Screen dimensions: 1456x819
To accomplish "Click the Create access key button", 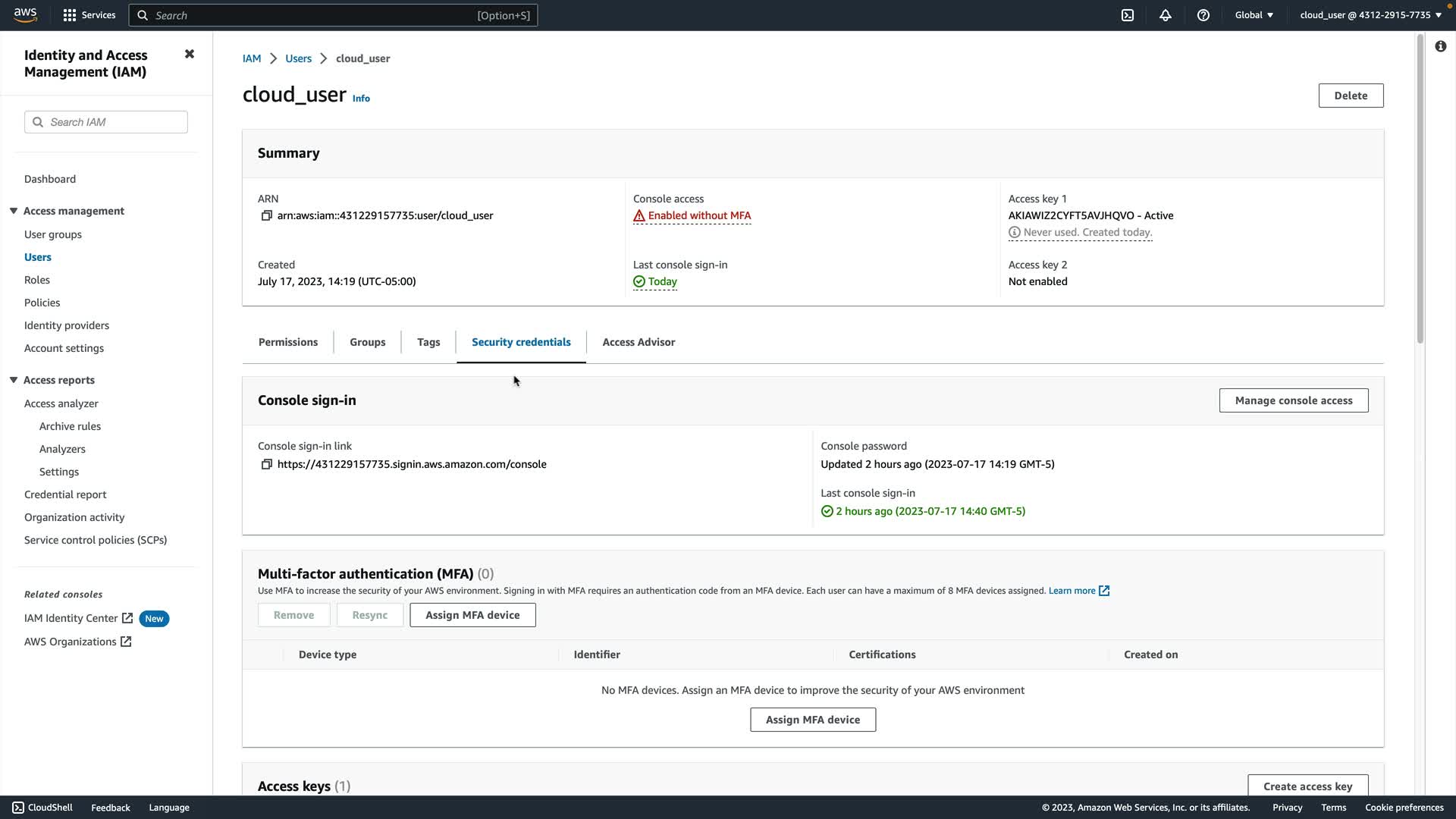I will point(1307,786).
